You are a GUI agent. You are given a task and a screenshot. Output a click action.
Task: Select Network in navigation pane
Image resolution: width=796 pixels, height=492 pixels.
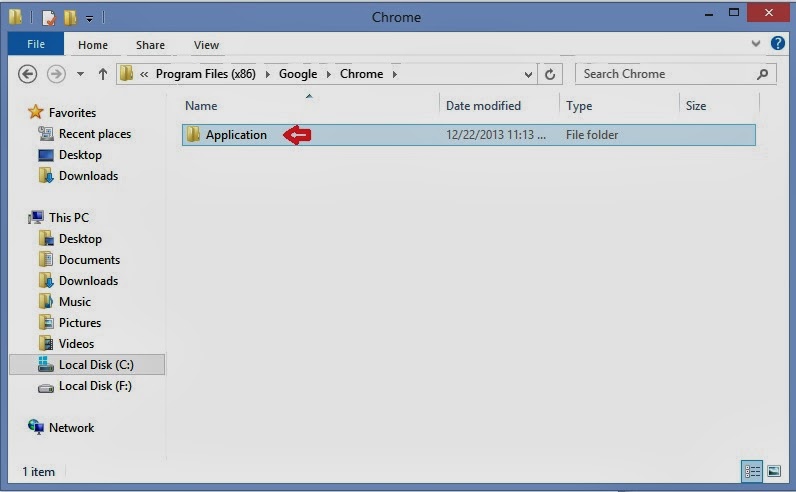(71, 428)
